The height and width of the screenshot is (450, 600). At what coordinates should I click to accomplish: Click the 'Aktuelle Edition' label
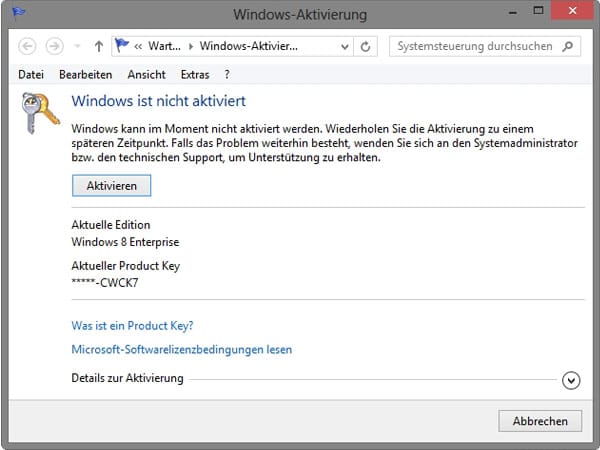click(x=111, y=225)
